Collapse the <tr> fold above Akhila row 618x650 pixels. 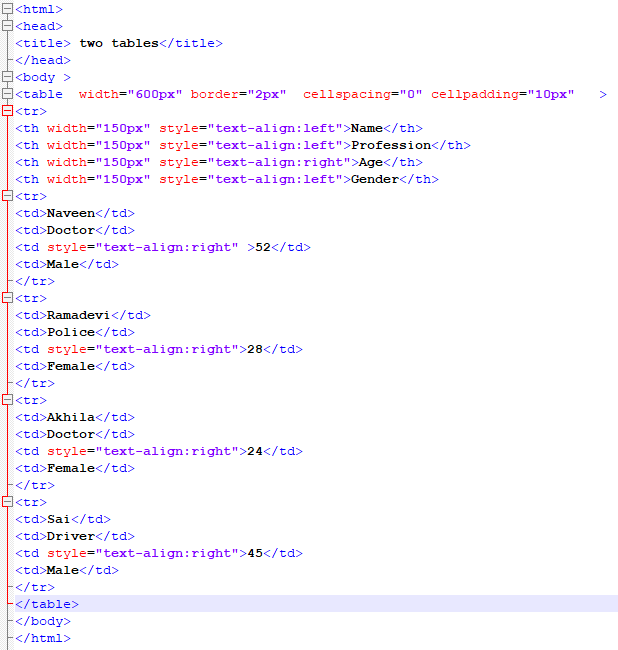click(7, 399)
